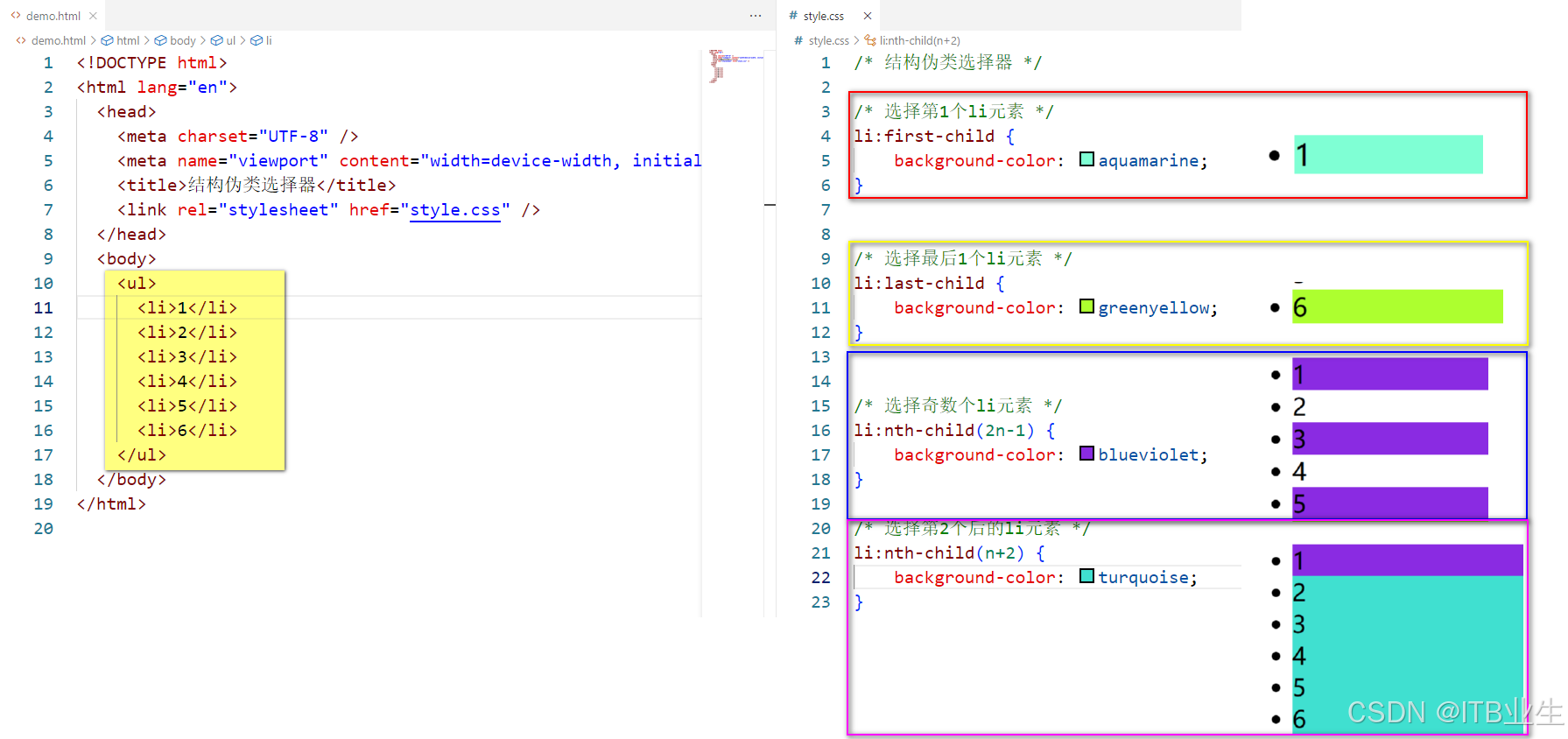Click the 选择第1个li元素 comment
This screenshot has width=1568, height=739.
coord(953,112)
